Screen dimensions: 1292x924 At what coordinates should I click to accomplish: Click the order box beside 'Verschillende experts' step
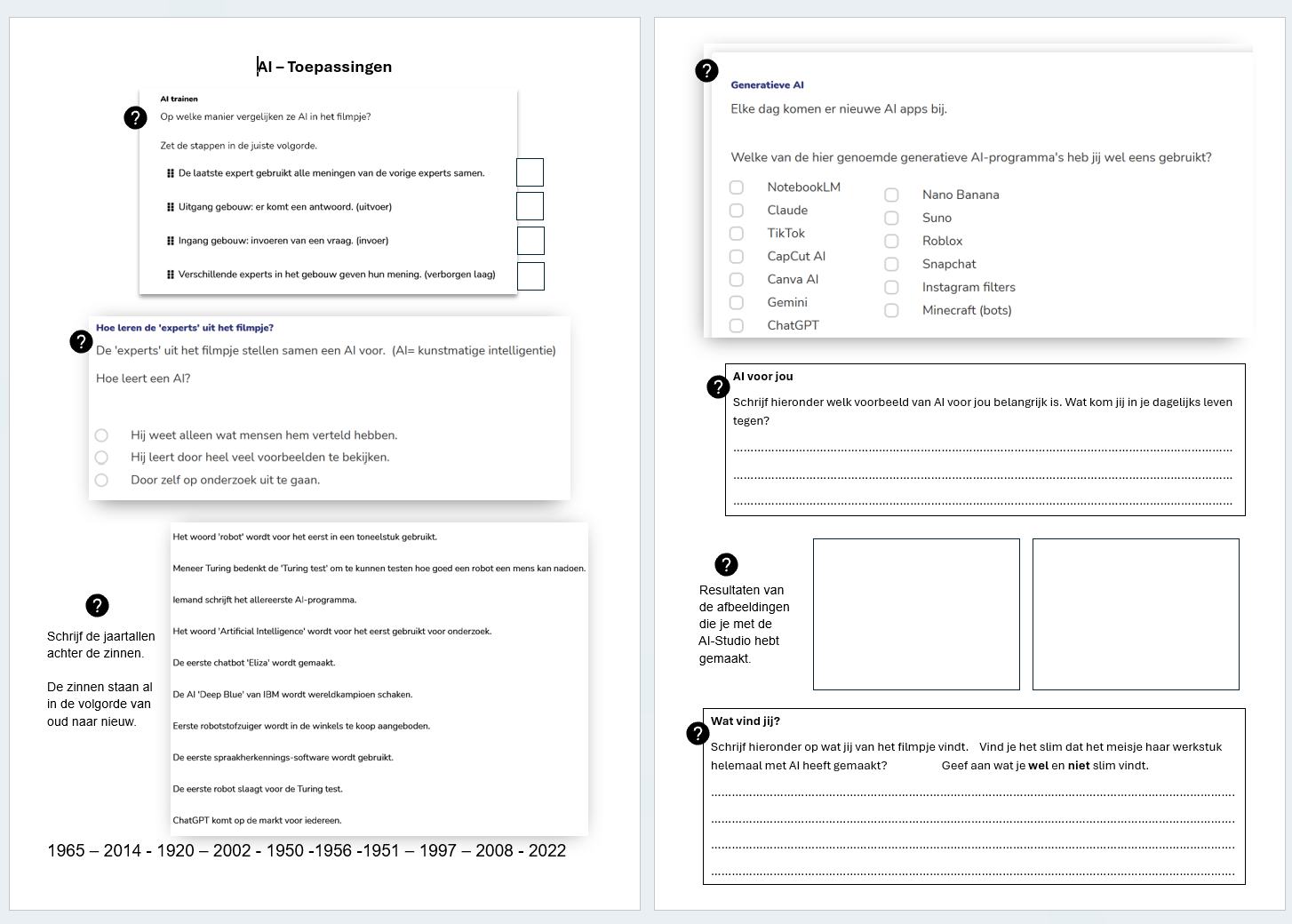click(530, 276)
